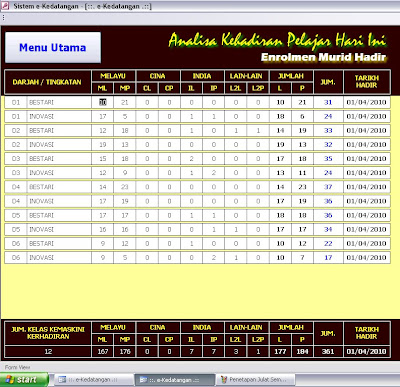The height and width of the screenshot is (387, 400).
Task: Click ML total 167 in summary footer
Action: click(103, 351)
